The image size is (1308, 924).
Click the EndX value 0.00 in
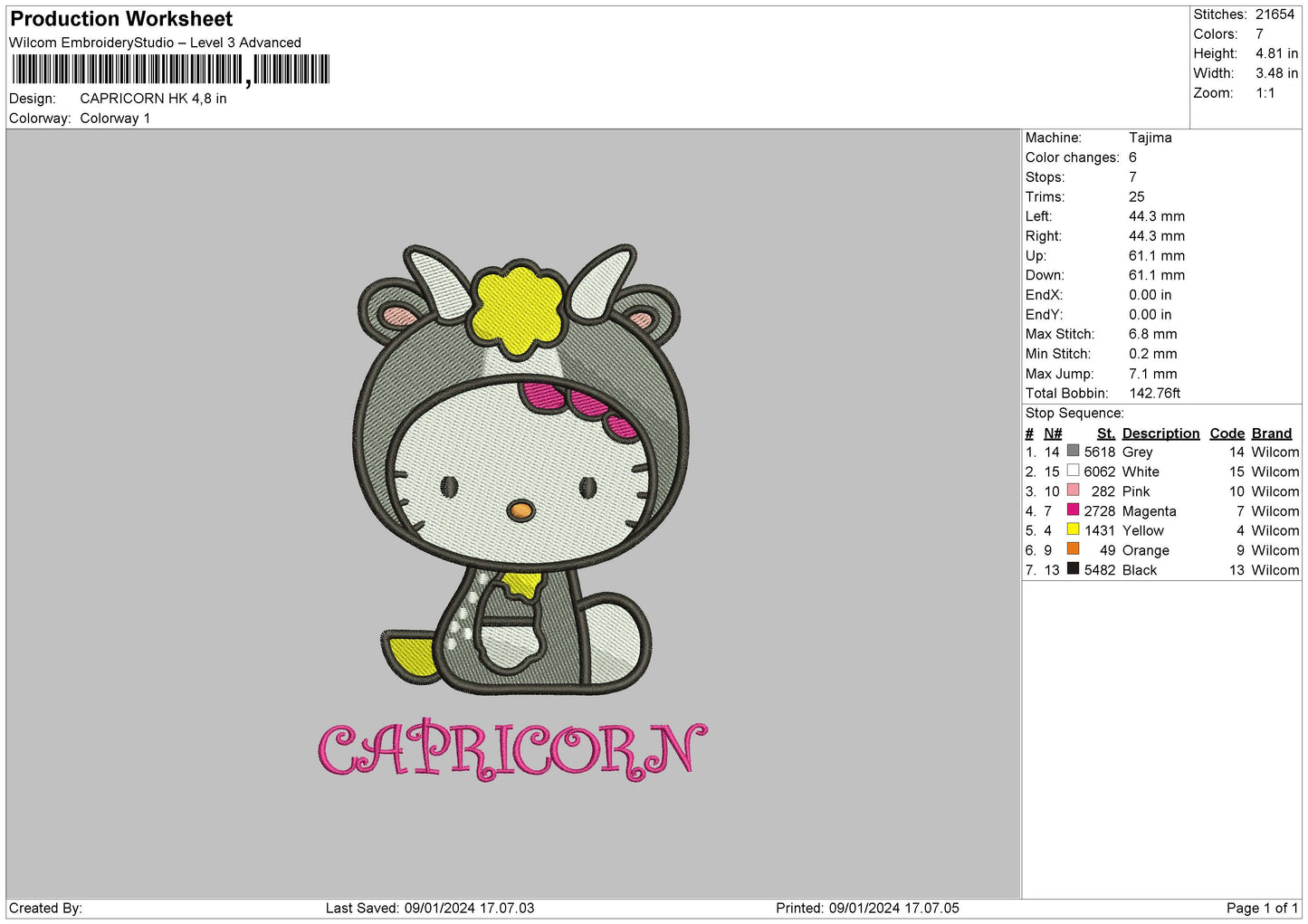[x=1150, y=295]
